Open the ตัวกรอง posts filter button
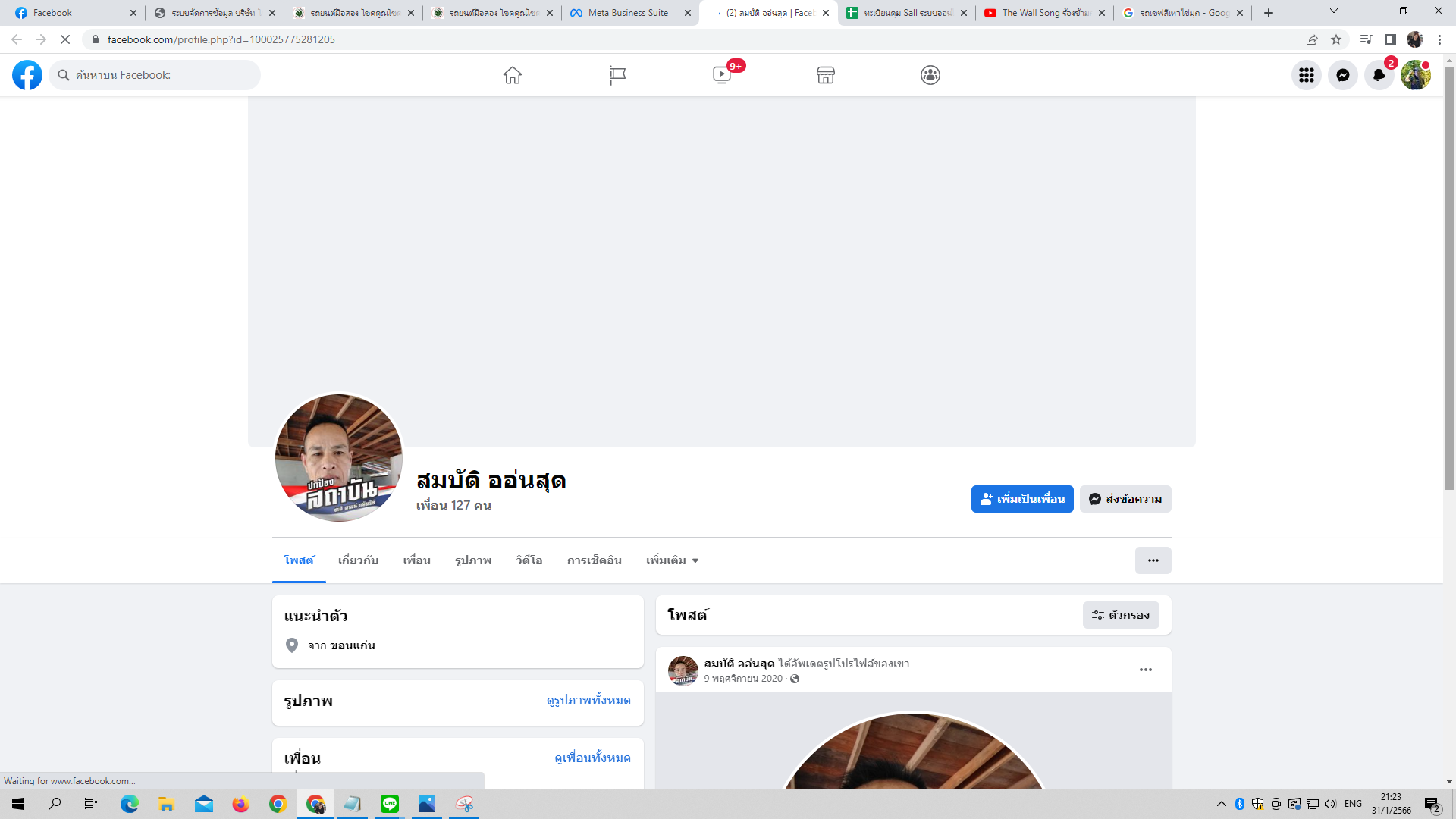Screen dimensions: 1456x819 1121,615
